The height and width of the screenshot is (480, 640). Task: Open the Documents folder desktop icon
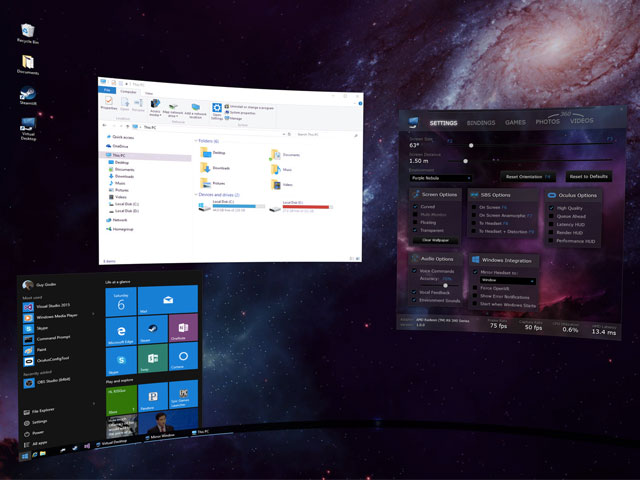[28, 64]
